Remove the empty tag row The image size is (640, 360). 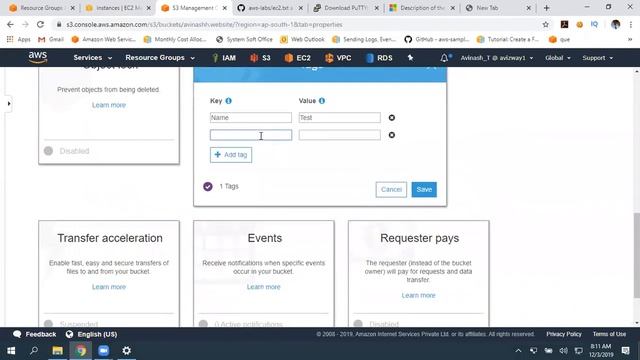point(392,135)
